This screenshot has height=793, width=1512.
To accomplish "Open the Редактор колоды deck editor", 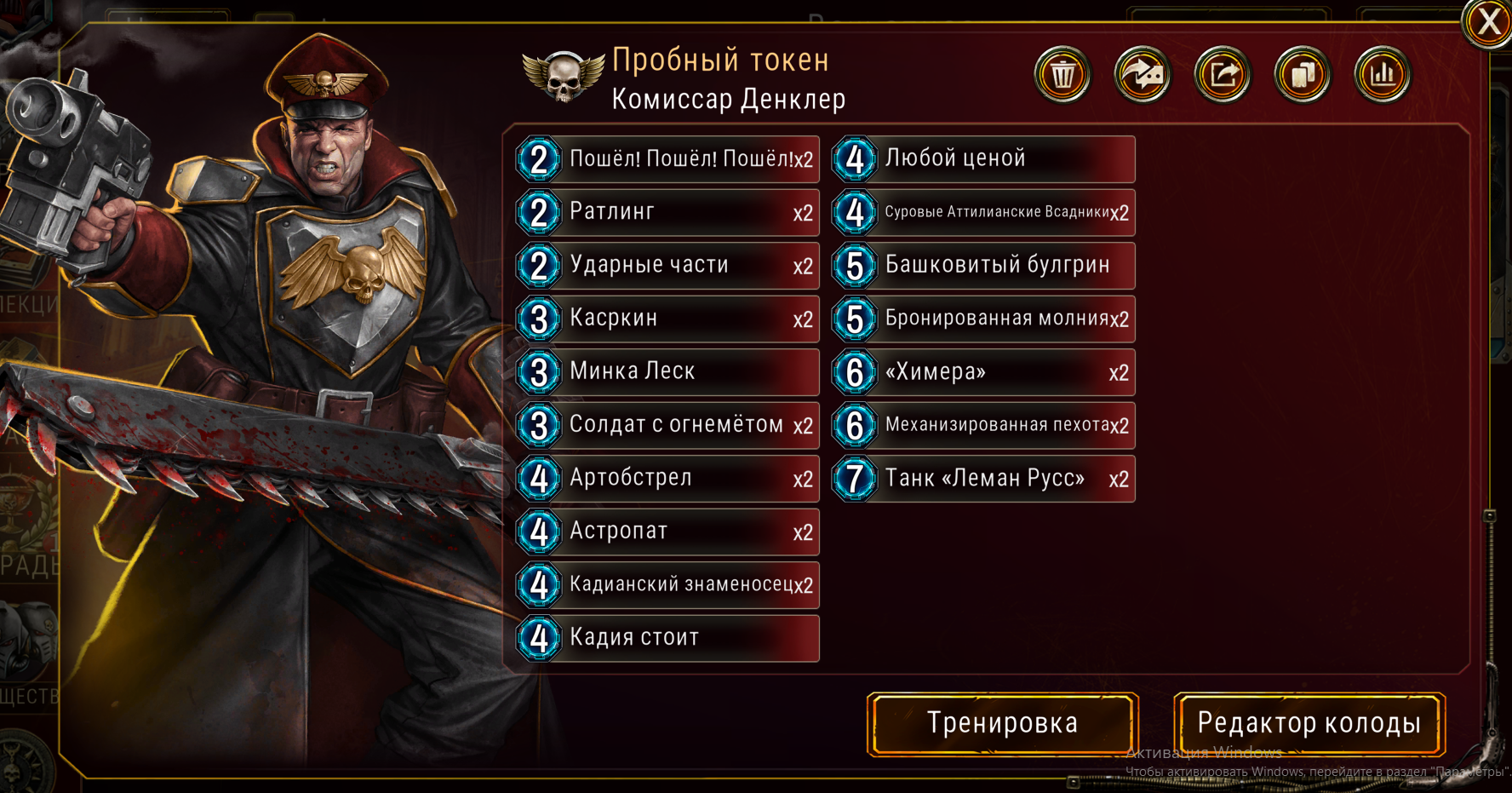I will [x=1309, y=724].
